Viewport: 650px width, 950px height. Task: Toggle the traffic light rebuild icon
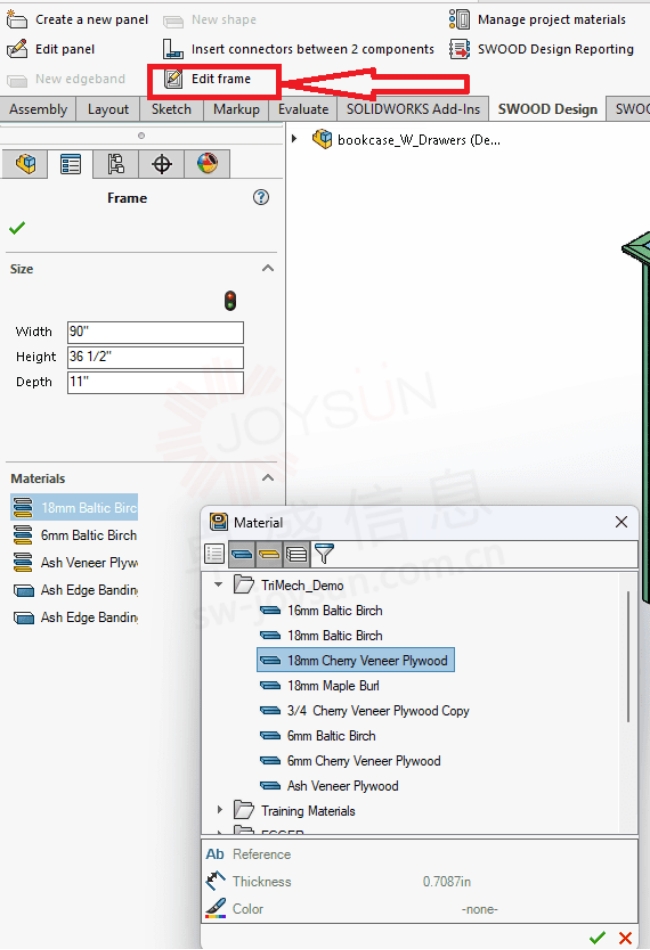pyautogui.click(x=230, y=301)
